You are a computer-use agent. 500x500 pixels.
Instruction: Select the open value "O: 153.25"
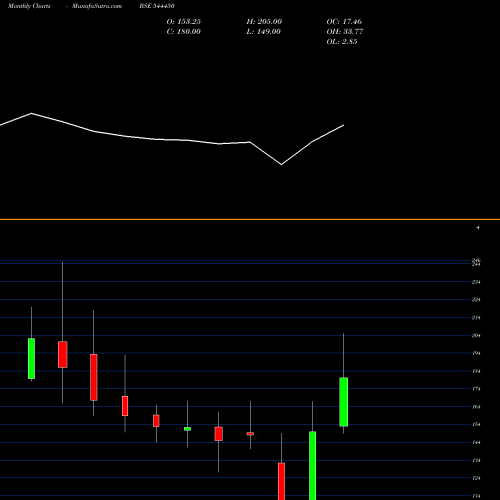click(x=184, y=22)
